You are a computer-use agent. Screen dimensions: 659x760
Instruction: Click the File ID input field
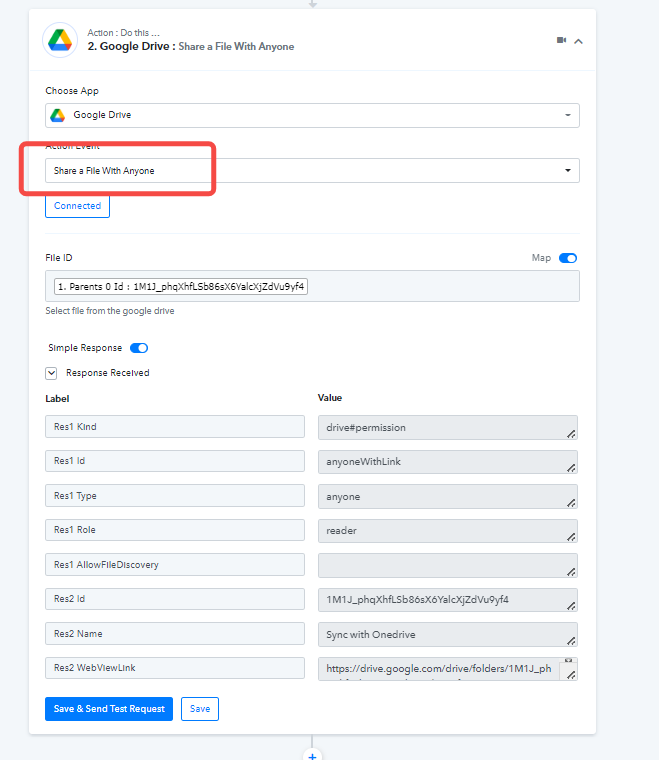[313, 286]
